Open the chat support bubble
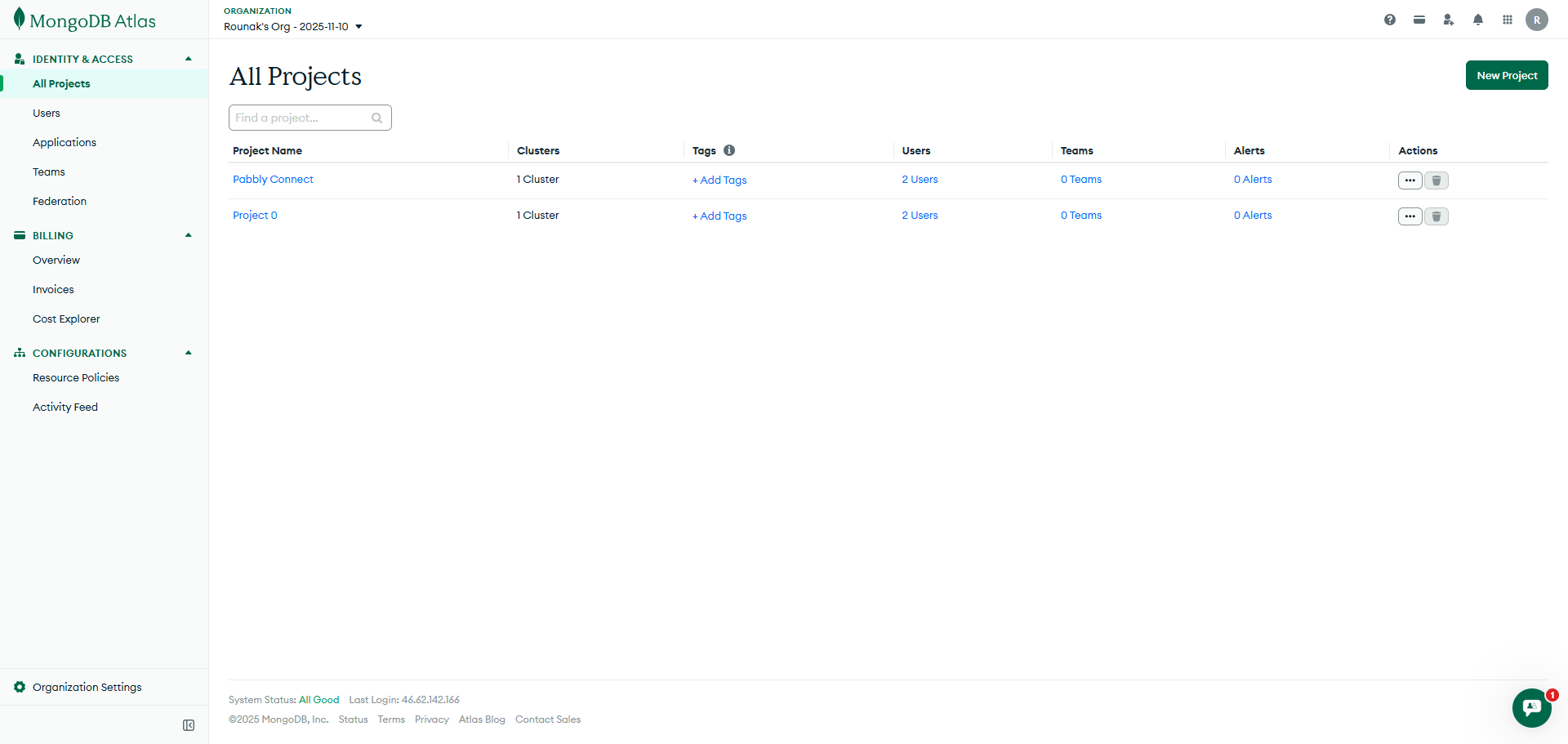 (x=1532, y=708)
